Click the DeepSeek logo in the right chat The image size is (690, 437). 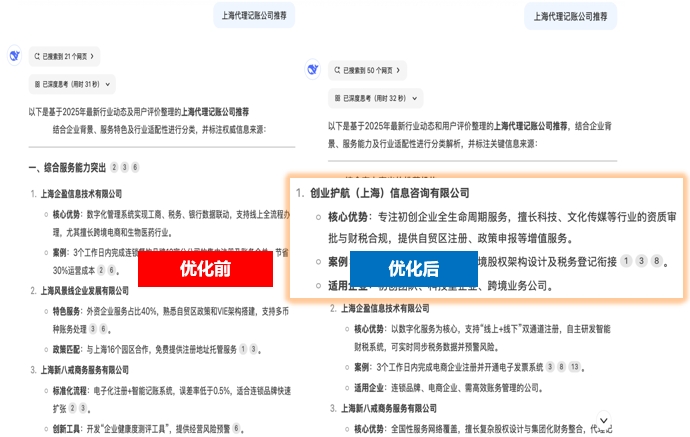tap(313, 70)
